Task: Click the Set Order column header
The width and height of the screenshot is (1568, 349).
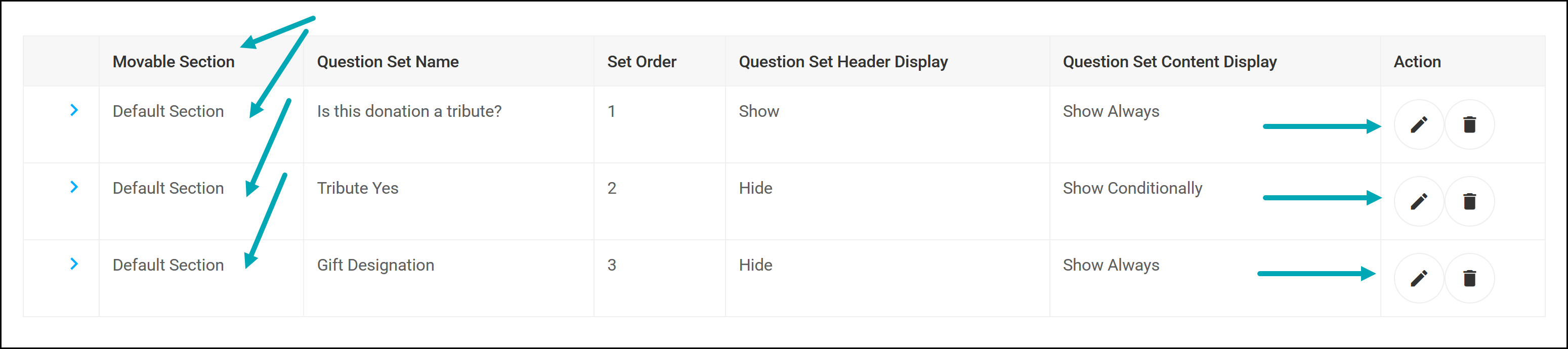Action: 642,61
